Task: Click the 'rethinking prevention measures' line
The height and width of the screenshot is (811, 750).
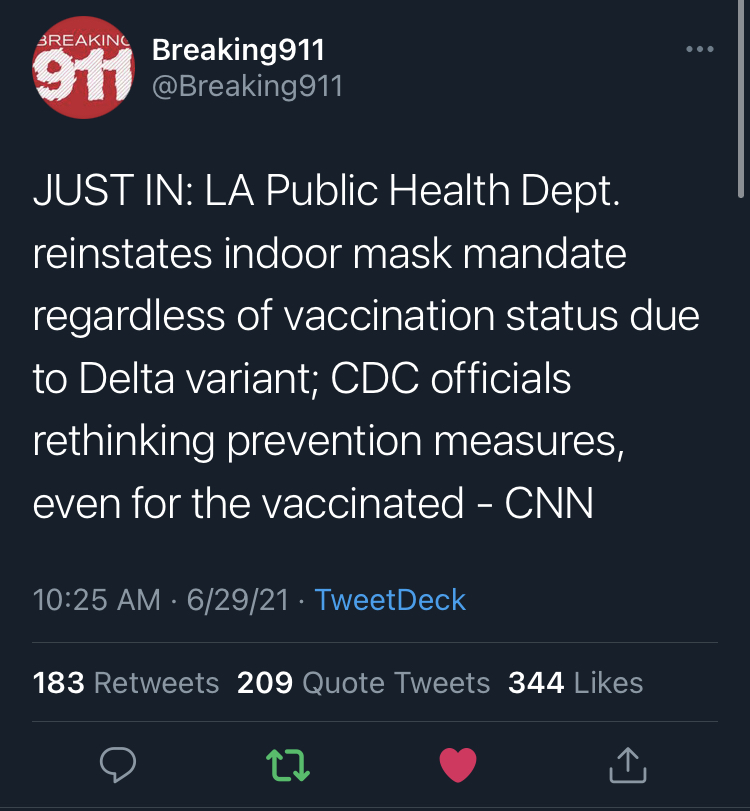Action: (x=329, y=441)
